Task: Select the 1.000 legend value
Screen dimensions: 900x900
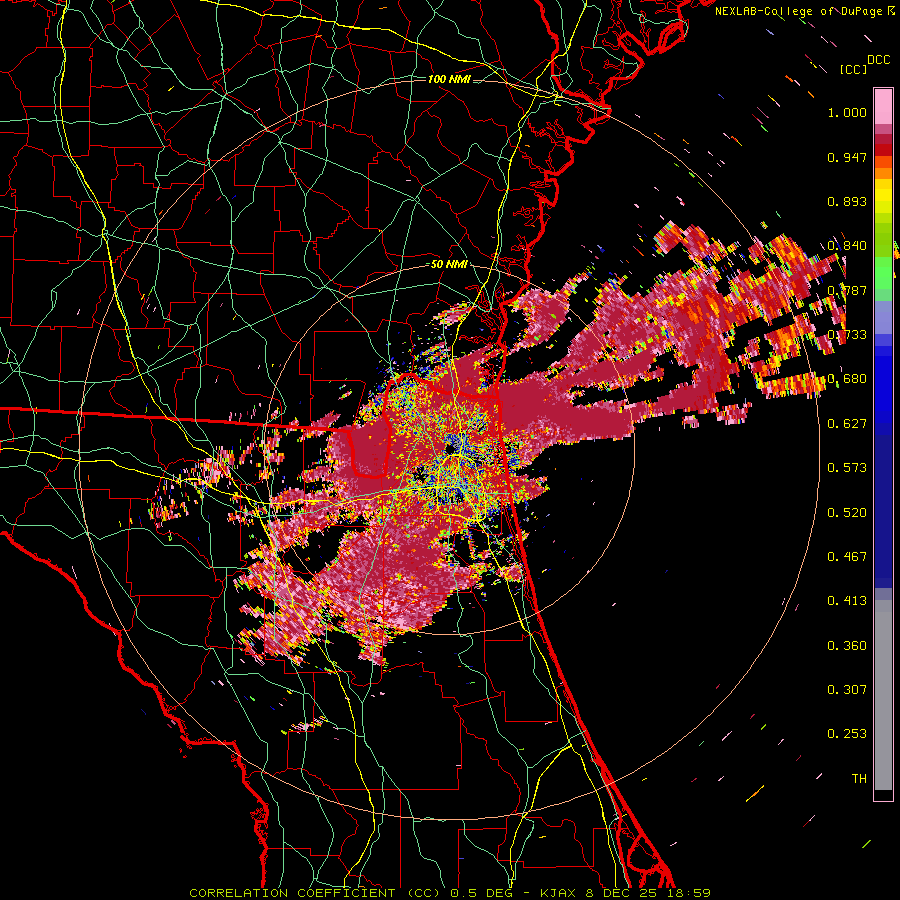Action: [847, 112]
